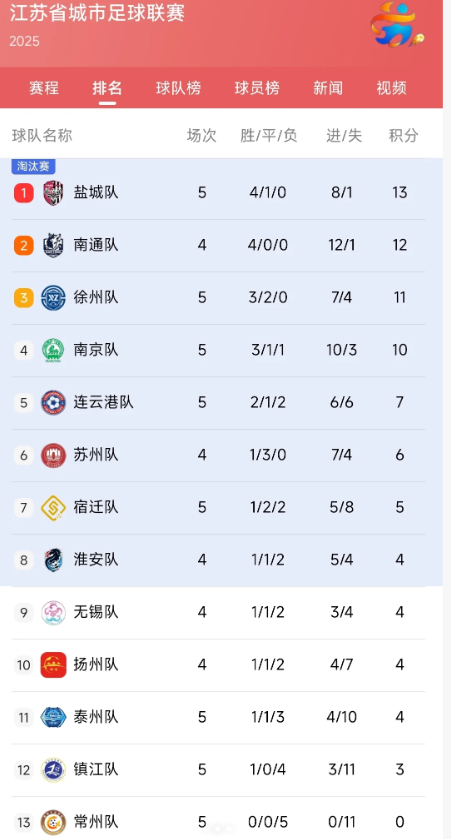451x839 pixels.
Task: Switch to the 球员榜 tab
Action: 257,88
